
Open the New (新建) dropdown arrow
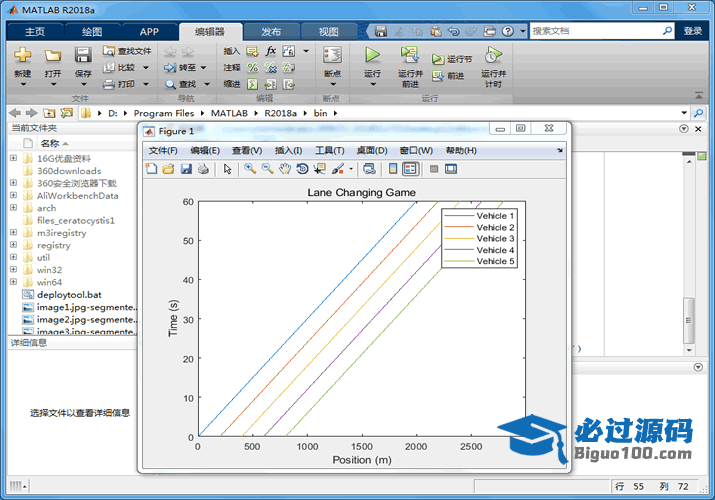[23, 84]
